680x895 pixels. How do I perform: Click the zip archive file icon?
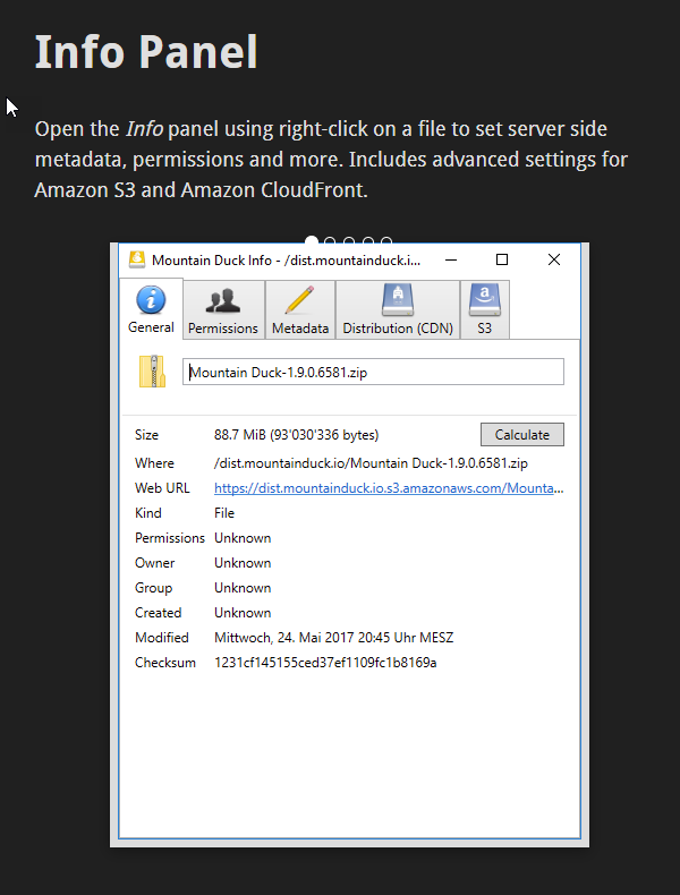[x=152, y=372]
